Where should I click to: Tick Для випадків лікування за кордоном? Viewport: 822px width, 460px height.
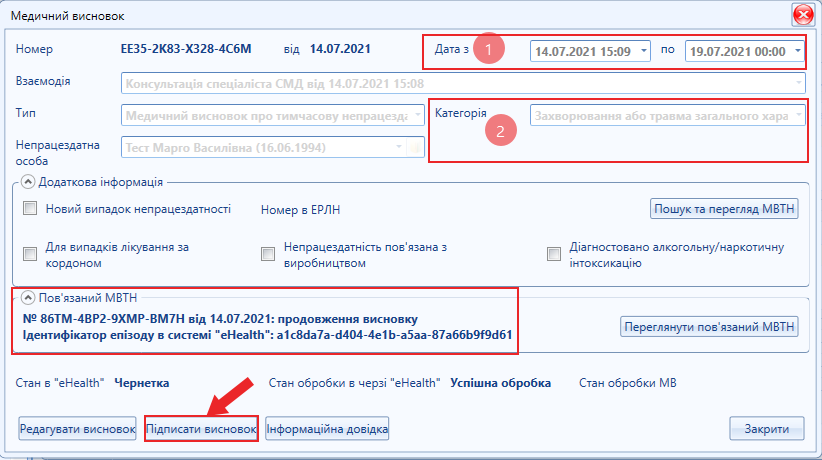click(x=30, y=254)
